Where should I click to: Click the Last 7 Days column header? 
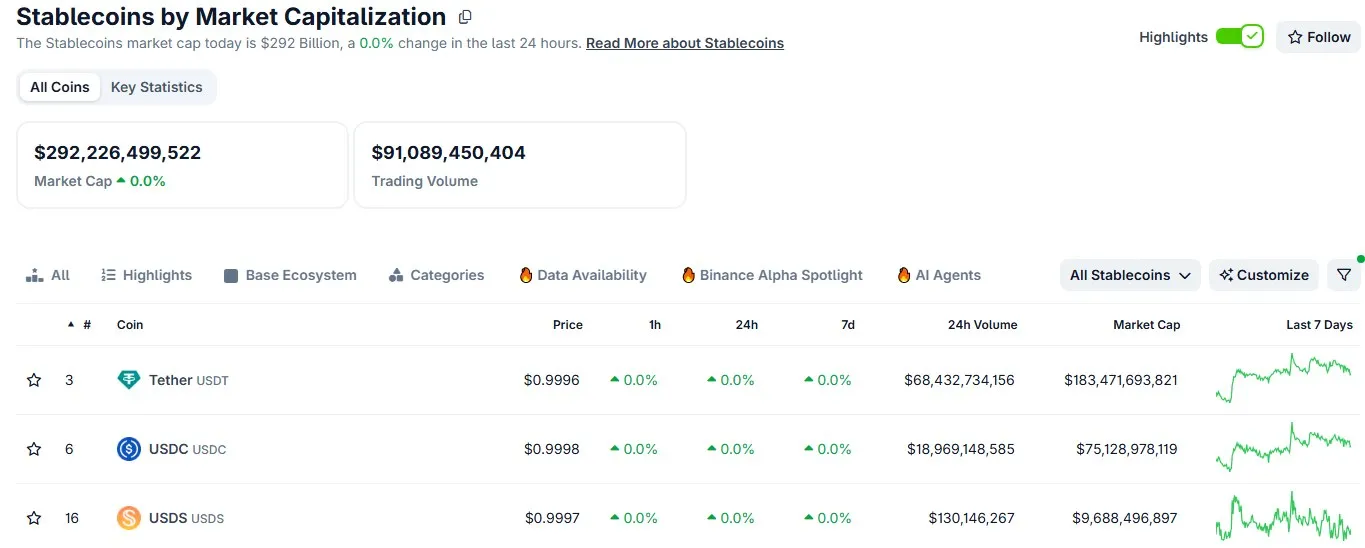click(1319, 325)
